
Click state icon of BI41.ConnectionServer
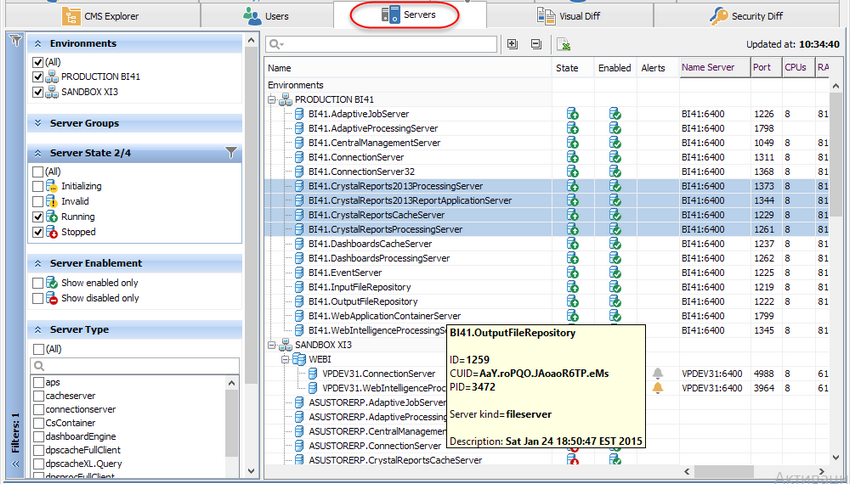click(572, 158)
